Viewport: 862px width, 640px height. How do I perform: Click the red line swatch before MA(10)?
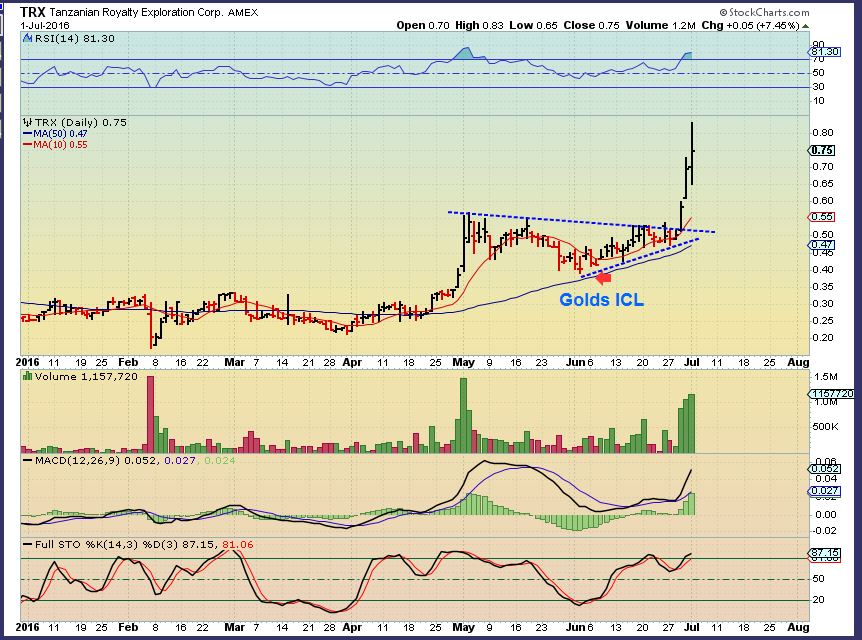28,145
